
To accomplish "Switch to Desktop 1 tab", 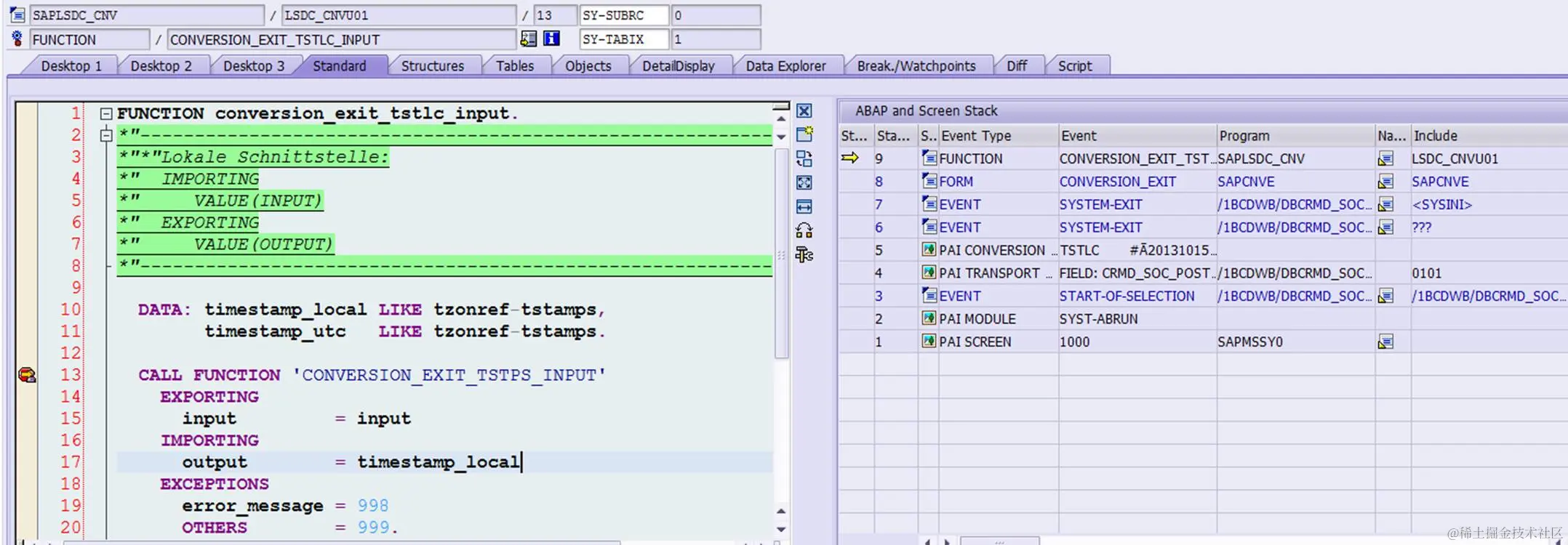I will [x=71, y=66].
